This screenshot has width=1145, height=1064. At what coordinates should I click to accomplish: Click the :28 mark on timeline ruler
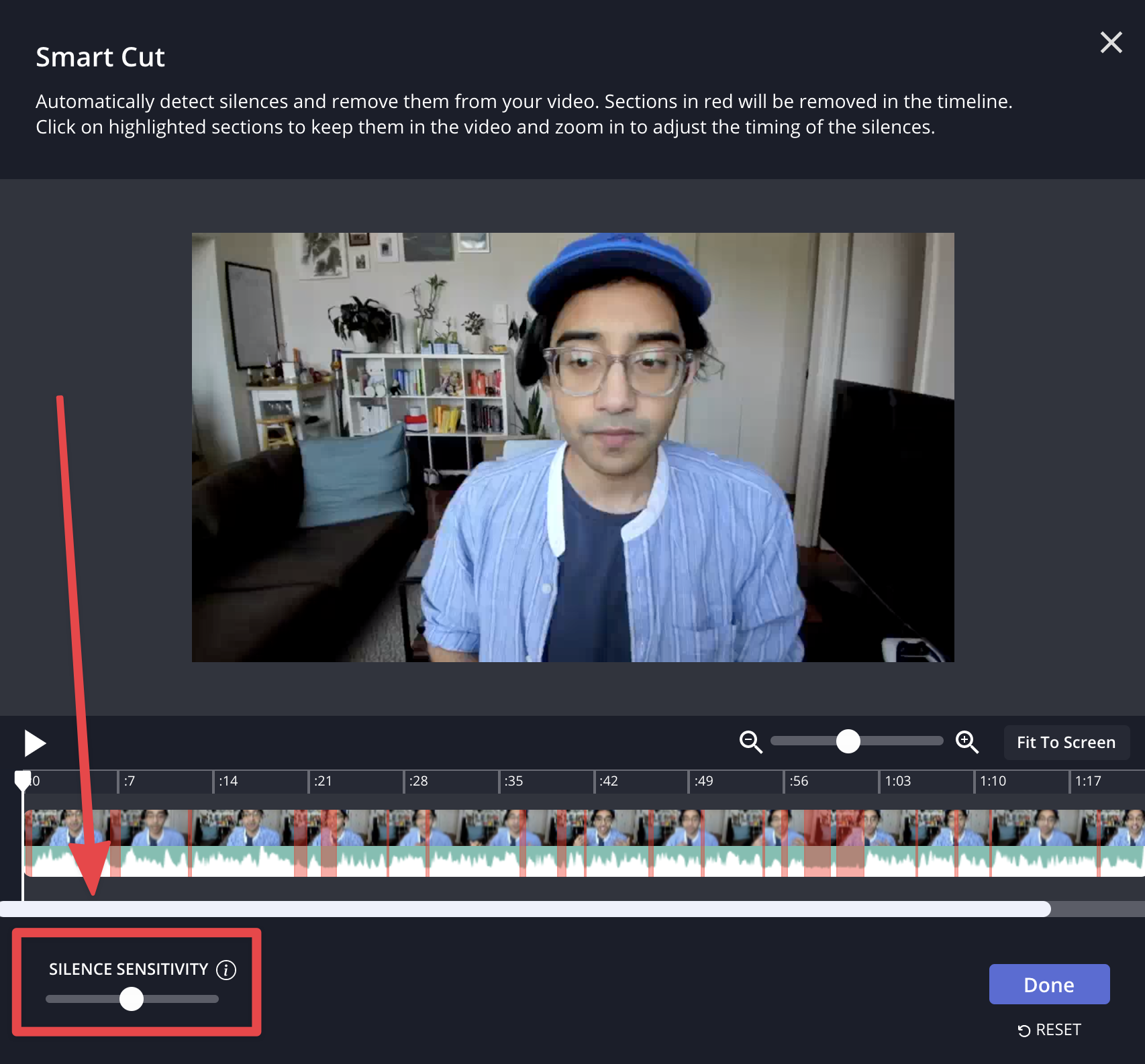(x=418, y=781)
